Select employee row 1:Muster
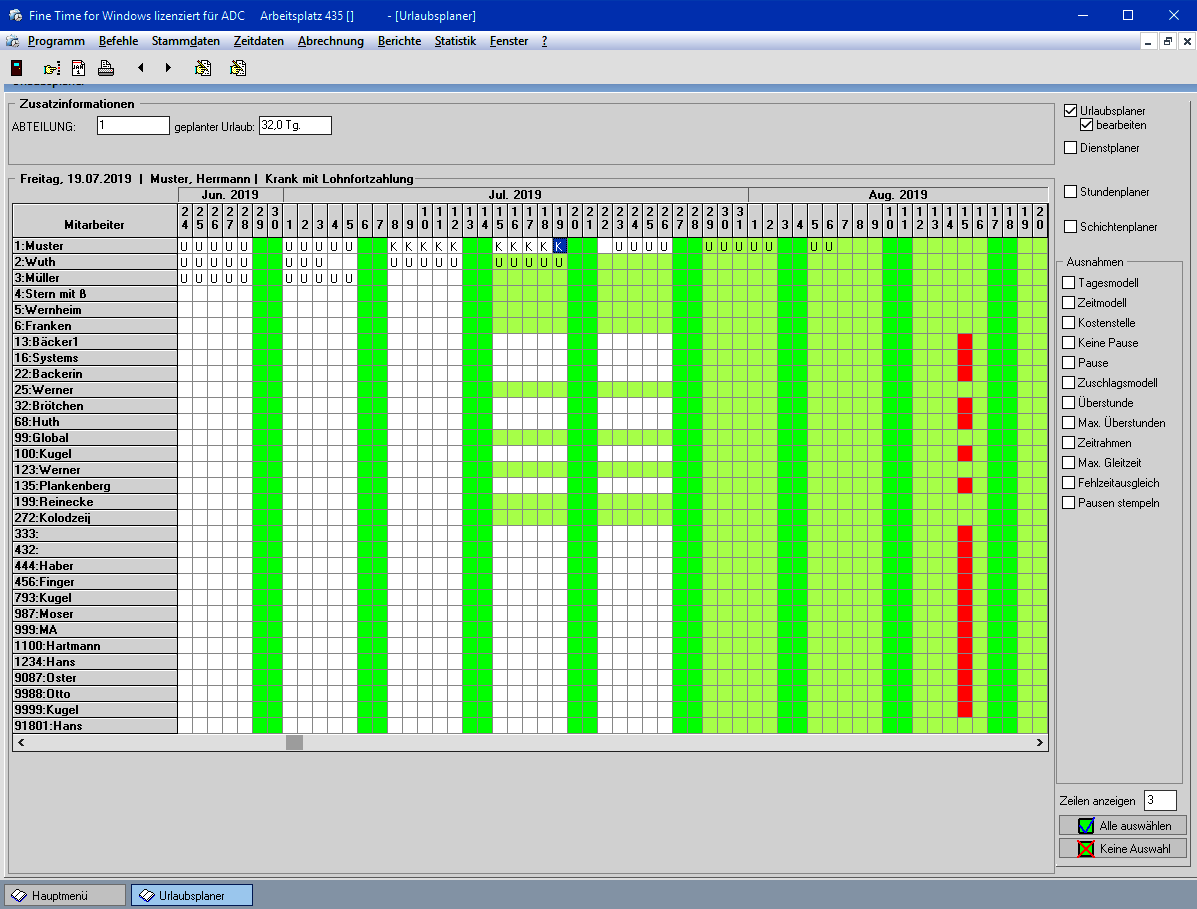Screen dimensions: 1197x909 [95, 246]
